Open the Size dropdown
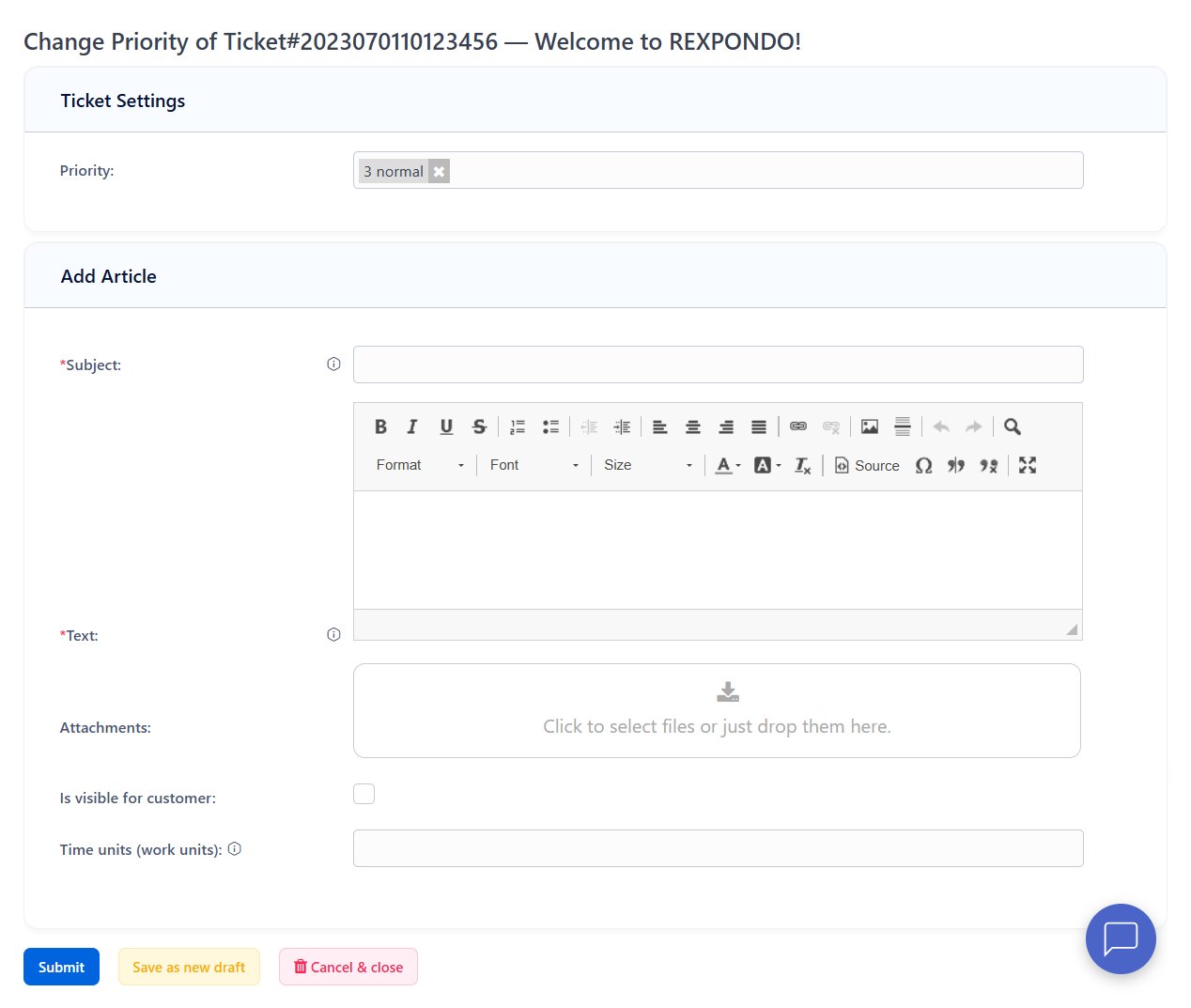Screen dimensions: 1191x1008 point(648,465)
